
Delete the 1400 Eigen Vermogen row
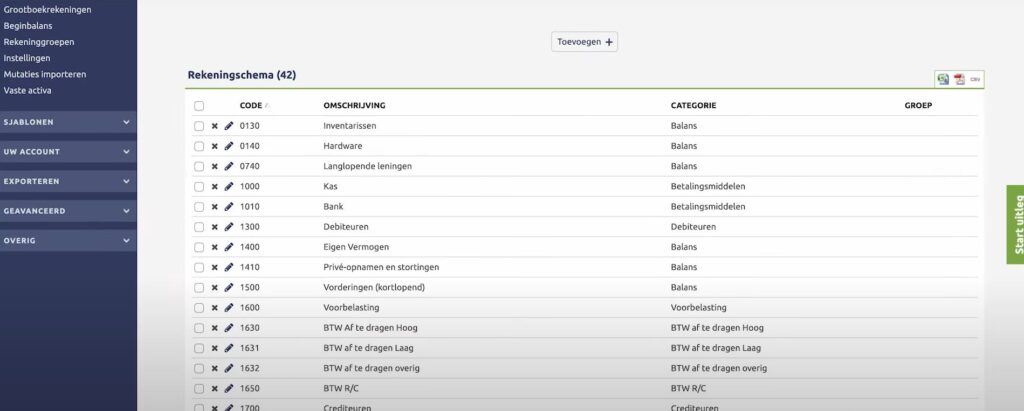(x=214, y=247)
